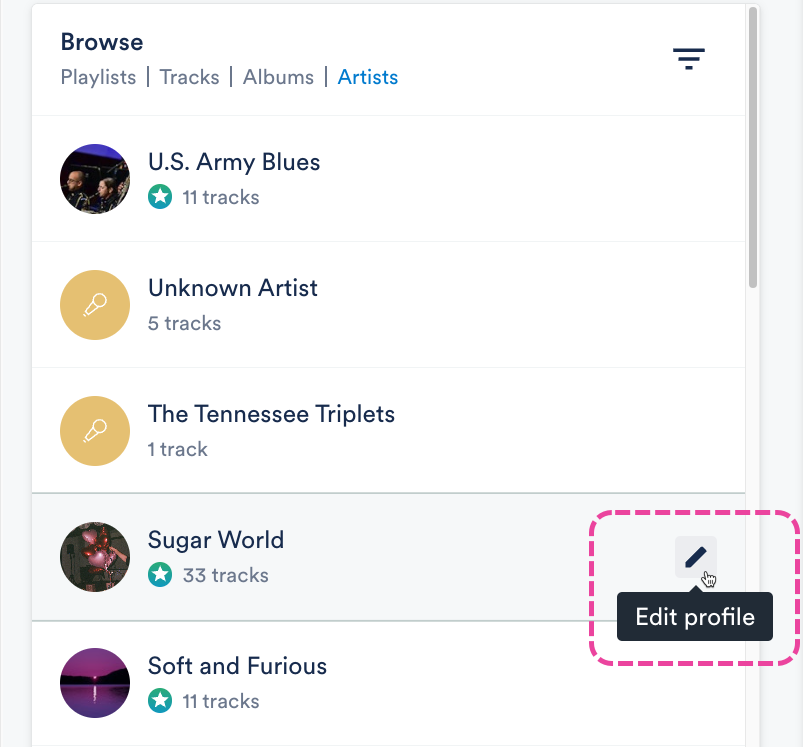Open the Unknown Artist entry
This screenshot has height=747, width=803.
pyautogui.click(x=233, y=288)
